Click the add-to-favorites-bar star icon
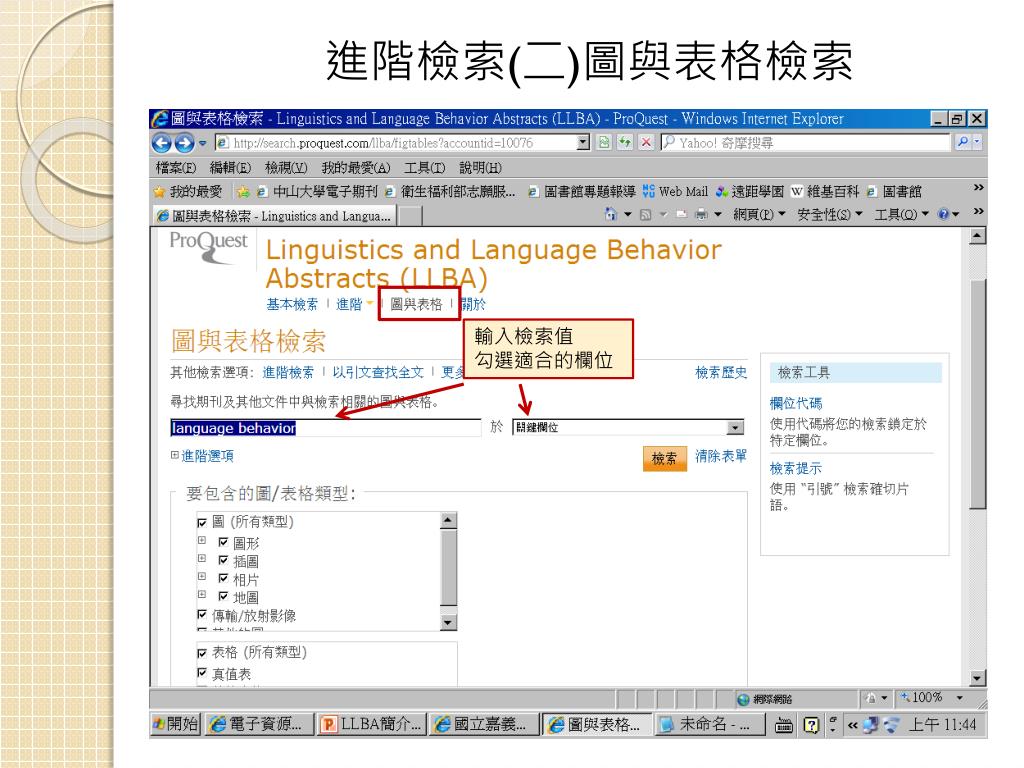This screenshot has height=768, width=1024. click(x=243, y=192)
